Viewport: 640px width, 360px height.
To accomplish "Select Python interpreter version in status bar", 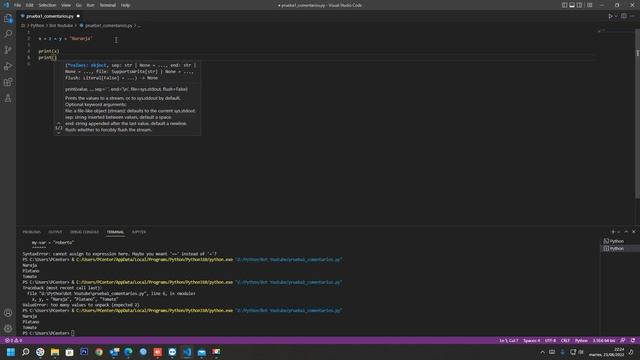I will pos(604,340).
